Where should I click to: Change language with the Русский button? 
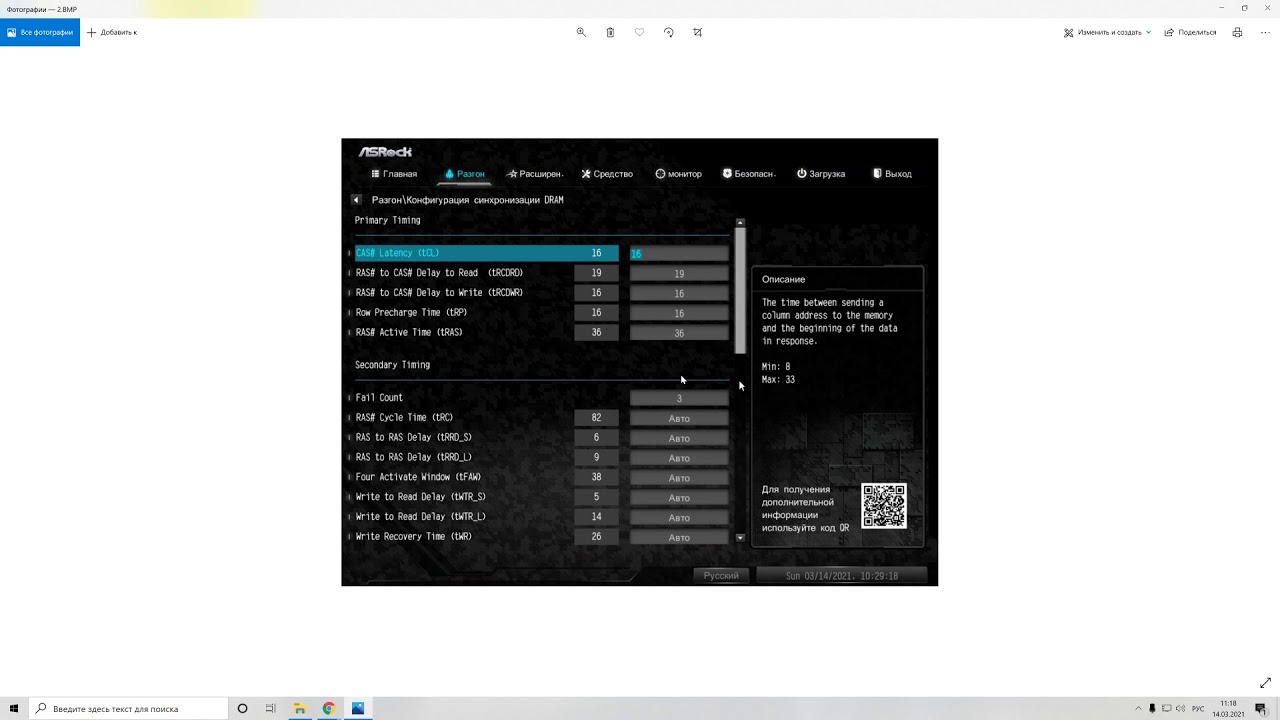pos(721,576)
